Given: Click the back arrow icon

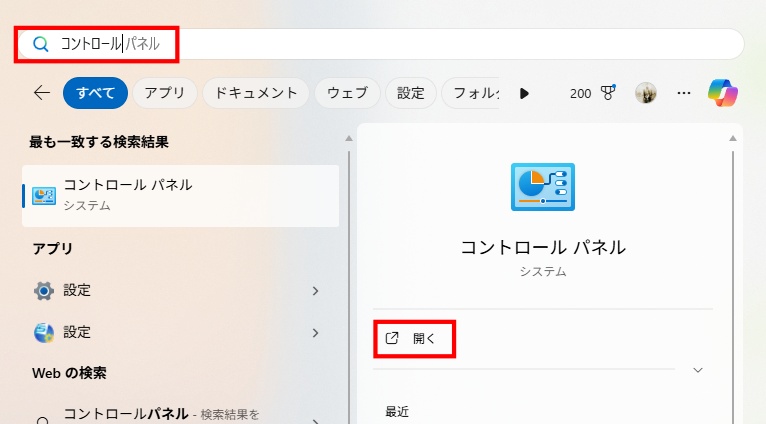Looking at the screenshot, I should (x=41, y=93).
